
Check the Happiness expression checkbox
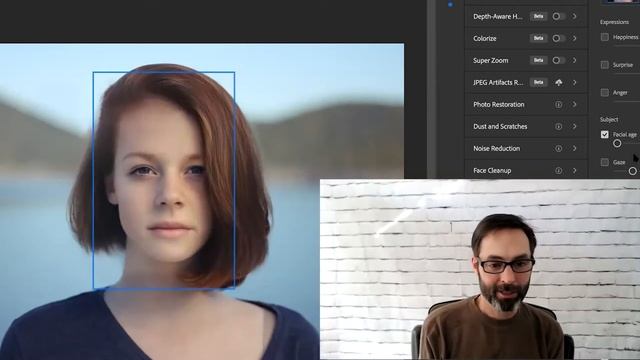pos(605,37)
